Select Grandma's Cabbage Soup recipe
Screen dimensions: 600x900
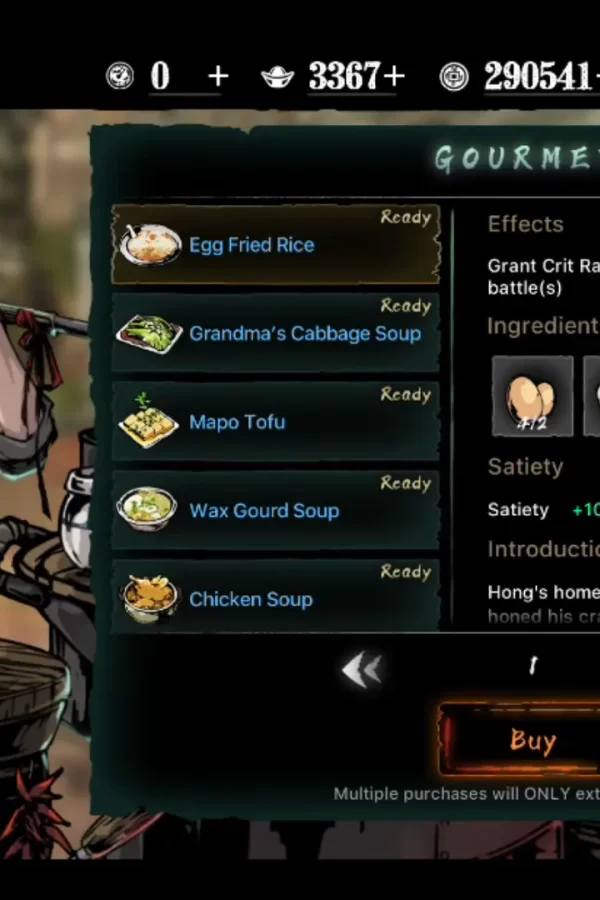point(276,333)
